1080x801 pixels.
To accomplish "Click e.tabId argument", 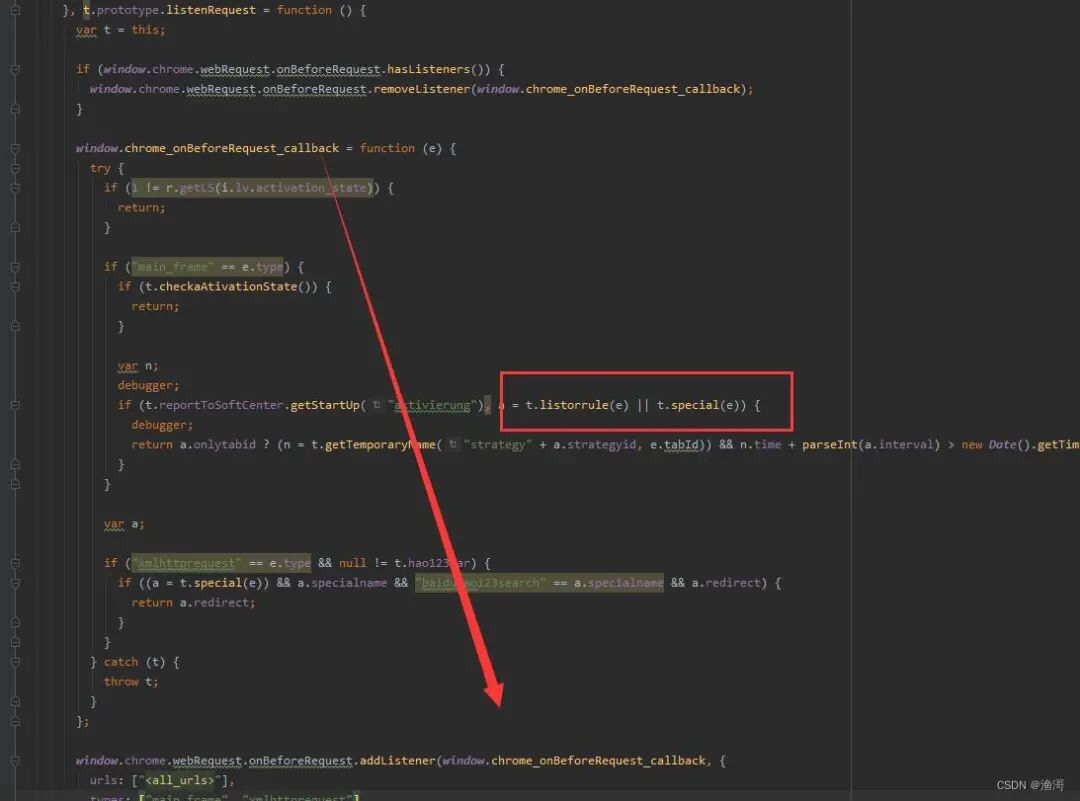I will point(674,445).
